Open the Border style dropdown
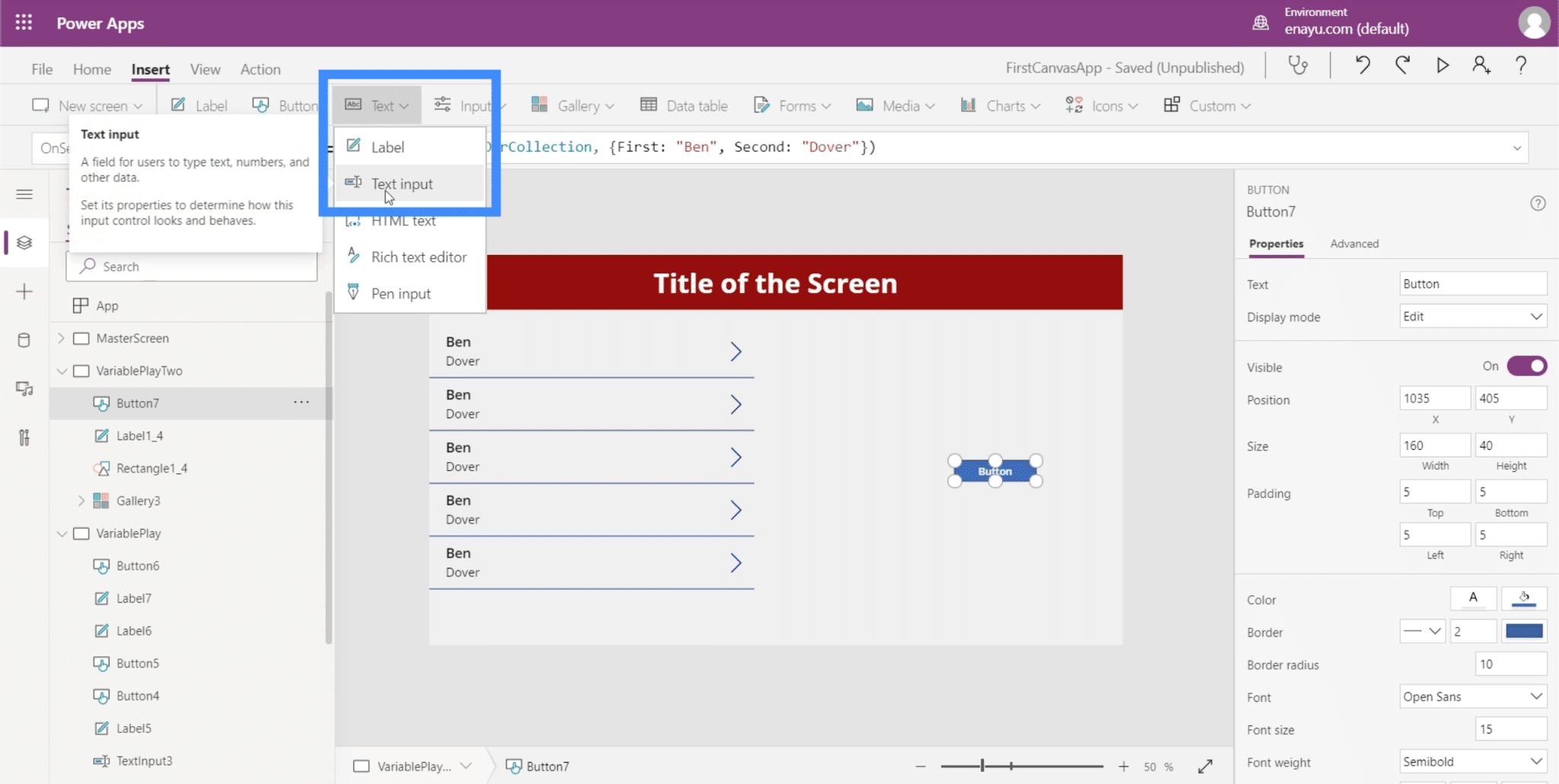The height and width of the screenshot is (784, 1559). (x=1422, y=631)
